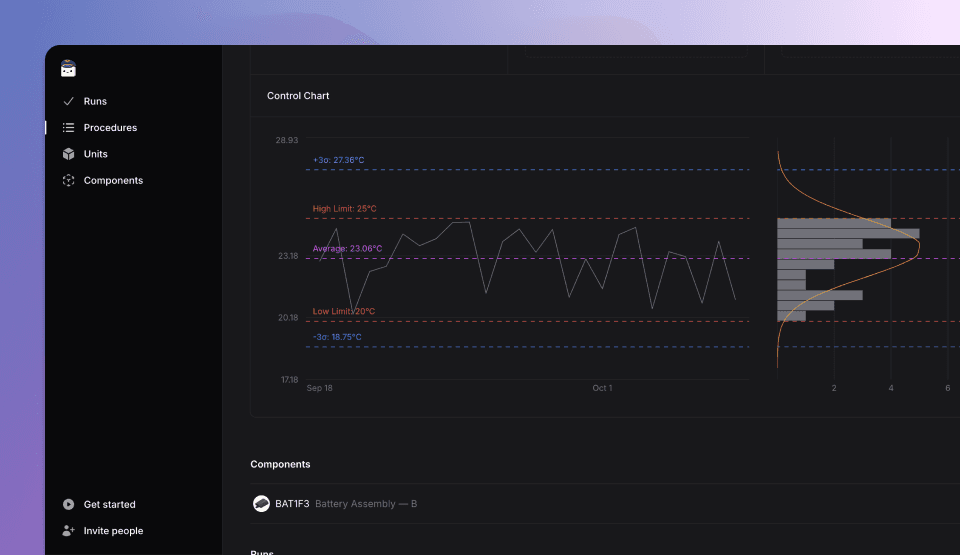Click the 20.18 y-axis value
The height and width of the screenshot is (555, 960).
pyautogui.click(x=288, y=317)
